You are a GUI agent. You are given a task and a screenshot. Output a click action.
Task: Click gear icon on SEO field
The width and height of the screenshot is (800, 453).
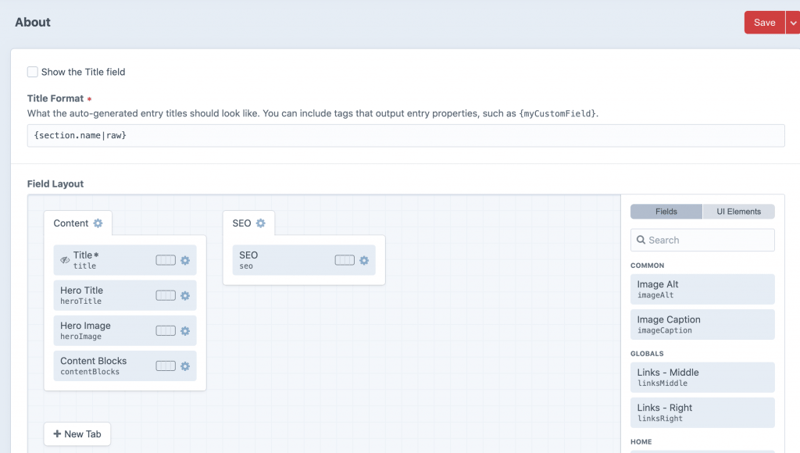pyautogui.click(x=364, y=260)
